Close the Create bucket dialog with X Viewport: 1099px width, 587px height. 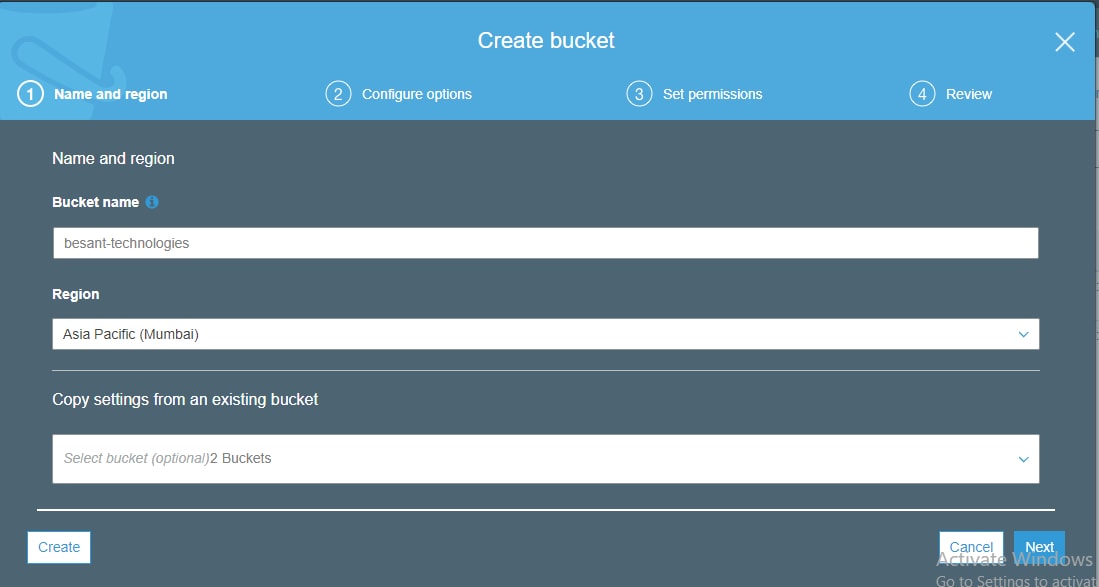tap(1065, 42)
